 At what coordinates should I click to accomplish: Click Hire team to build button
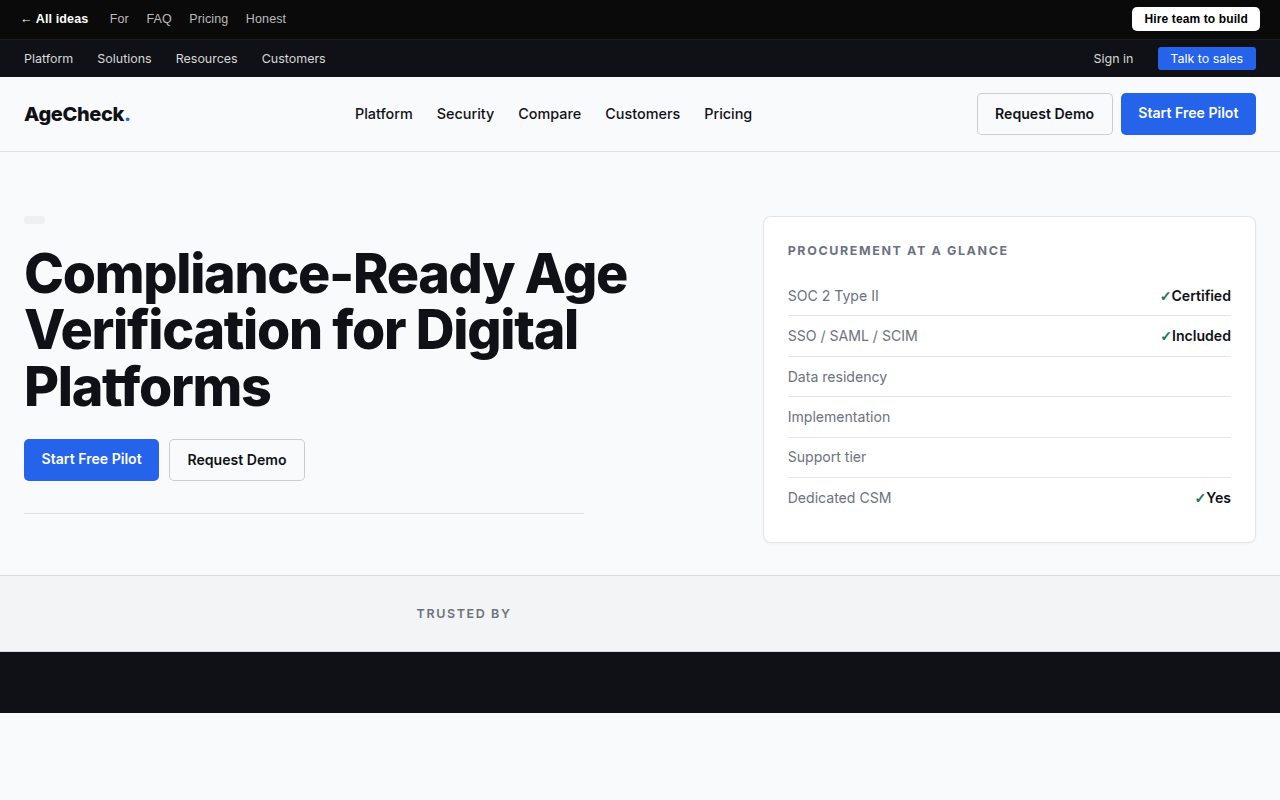(x=1196, y=19)
